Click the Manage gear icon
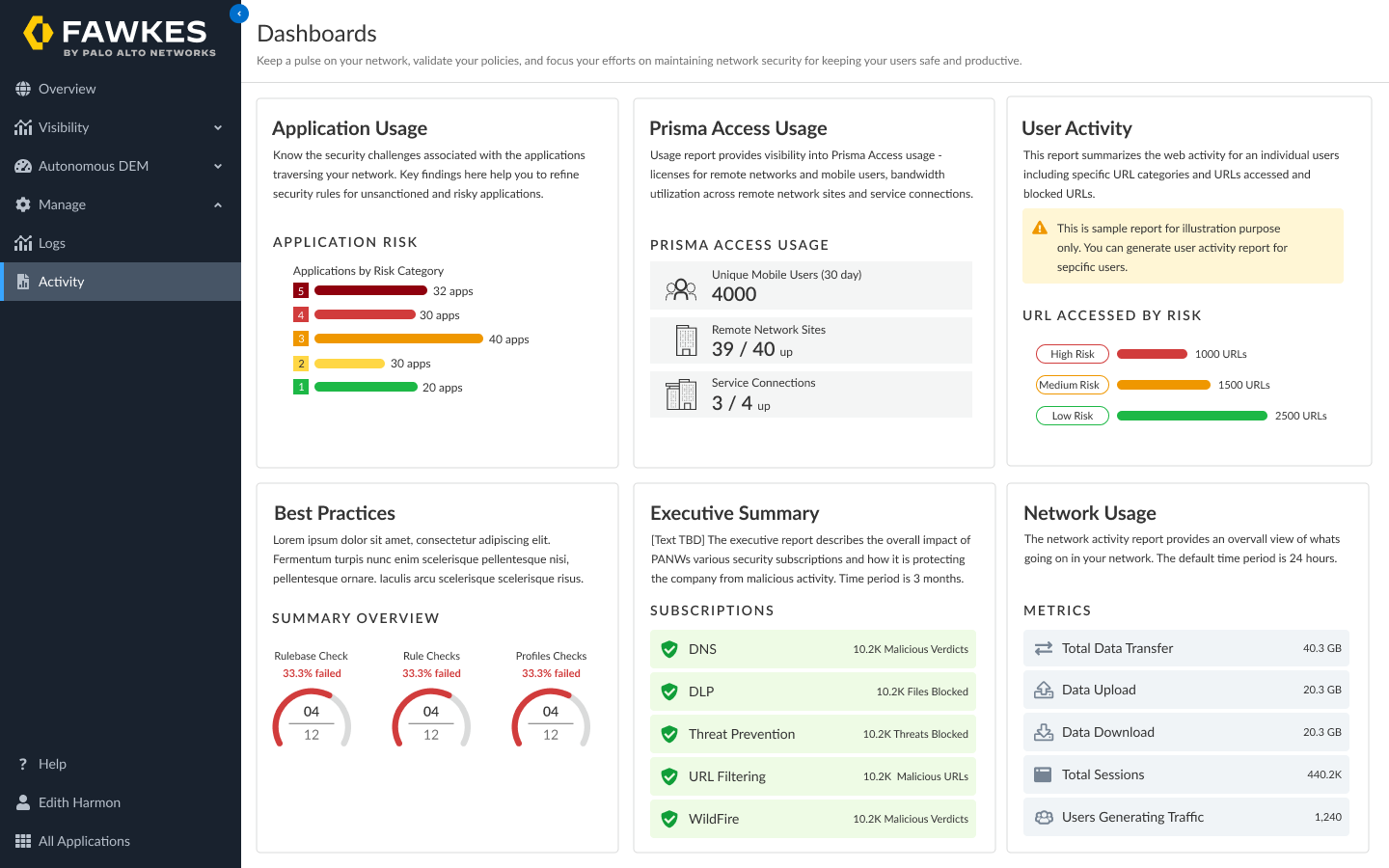This screenshot has width=1389, height=868. tap(23, 204)
